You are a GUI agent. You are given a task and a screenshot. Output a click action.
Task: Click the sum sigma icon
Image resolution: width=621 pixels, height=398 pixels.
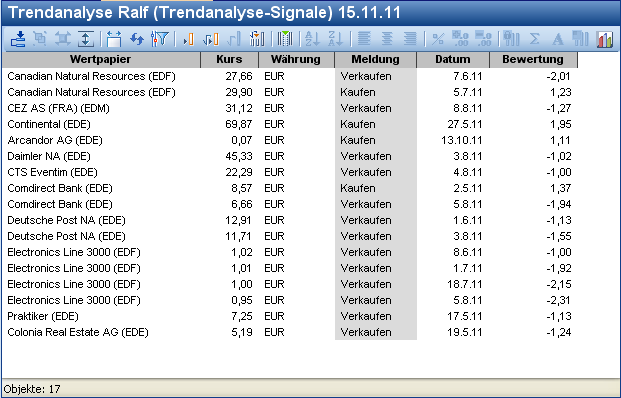pyautogui.click(x=534, y=39)
